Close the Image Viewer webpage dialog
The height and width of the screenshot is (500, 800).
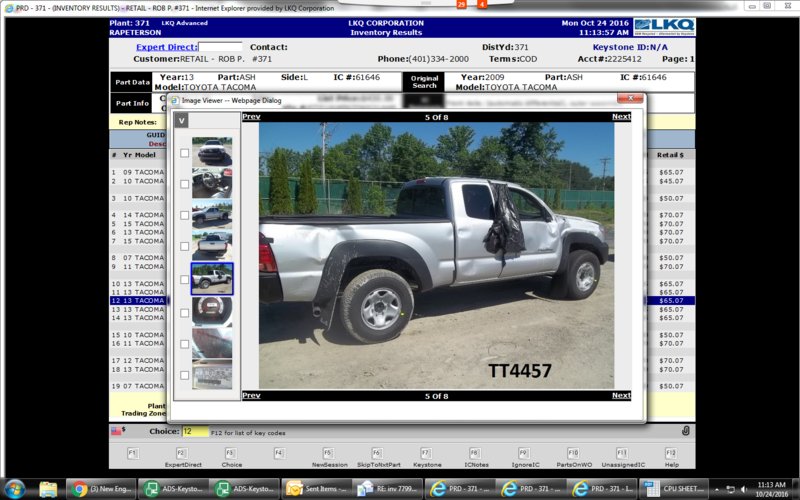630,98
